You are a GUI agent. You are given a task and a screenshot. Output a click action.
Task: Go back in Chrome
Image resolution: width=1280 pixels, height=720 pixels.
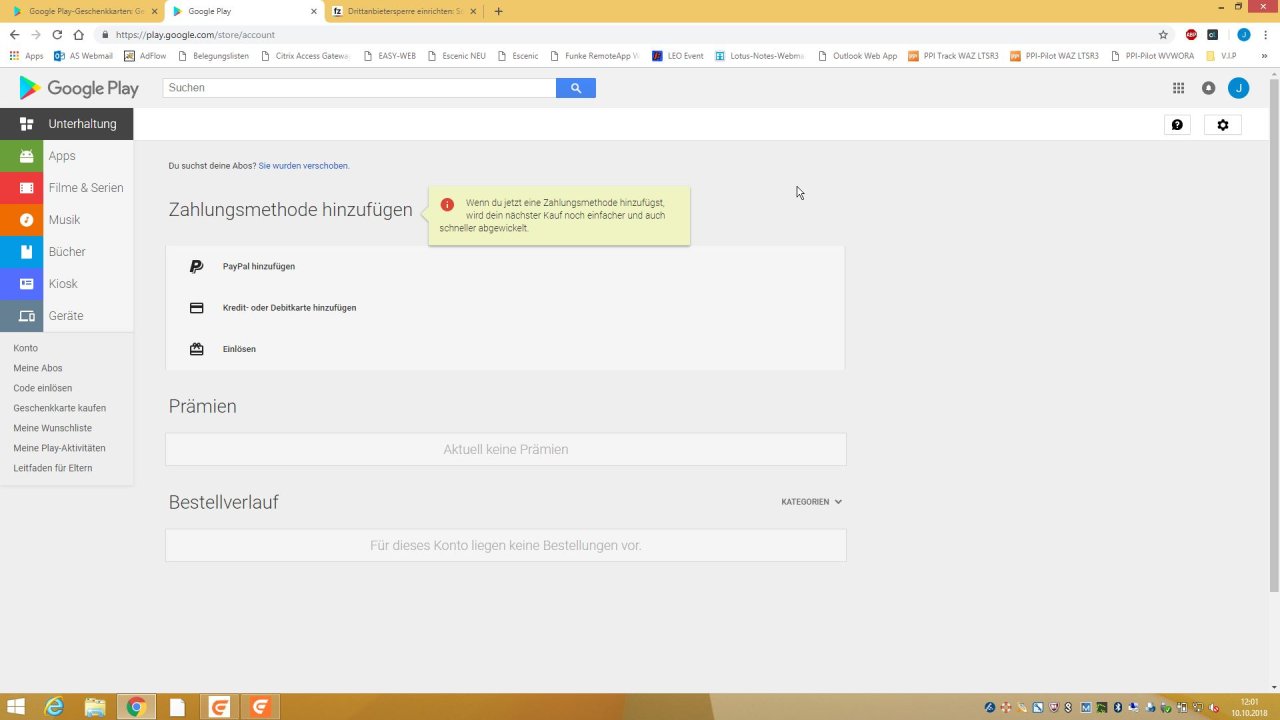[x=14, y=35]
